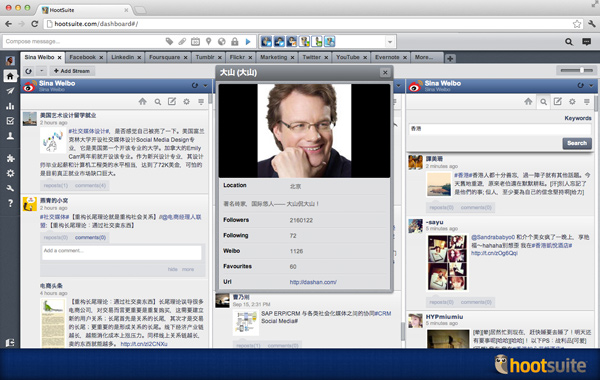Open the More... tabs menu
Viewport: 600px width, 380px height.
click(x=424, y=57)
